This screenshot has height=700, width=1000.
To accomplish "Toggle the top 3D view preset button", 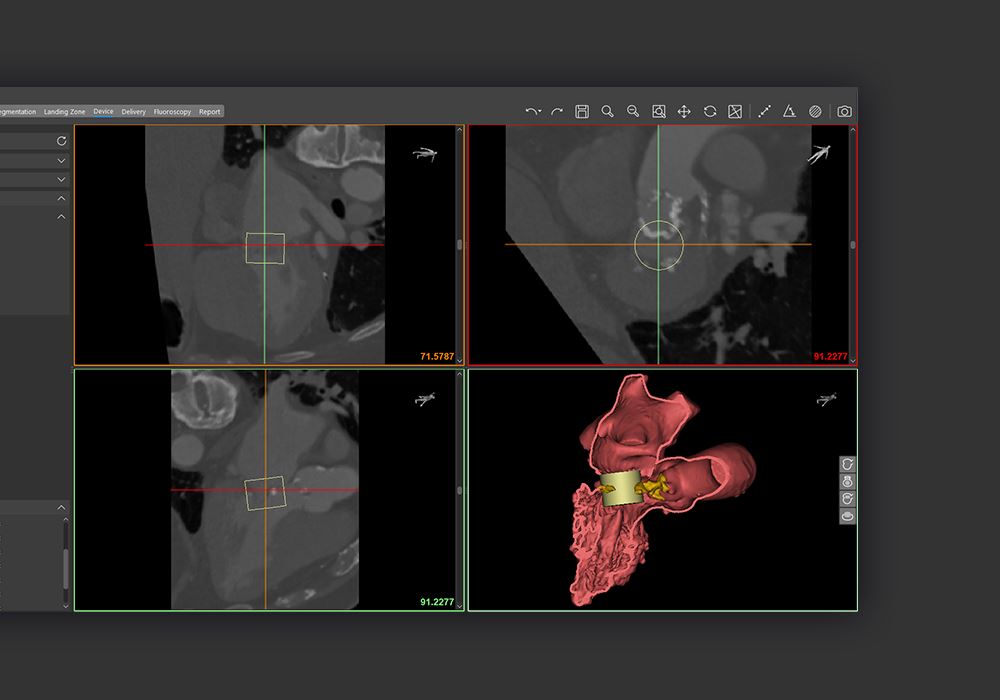I will point(848,465).
